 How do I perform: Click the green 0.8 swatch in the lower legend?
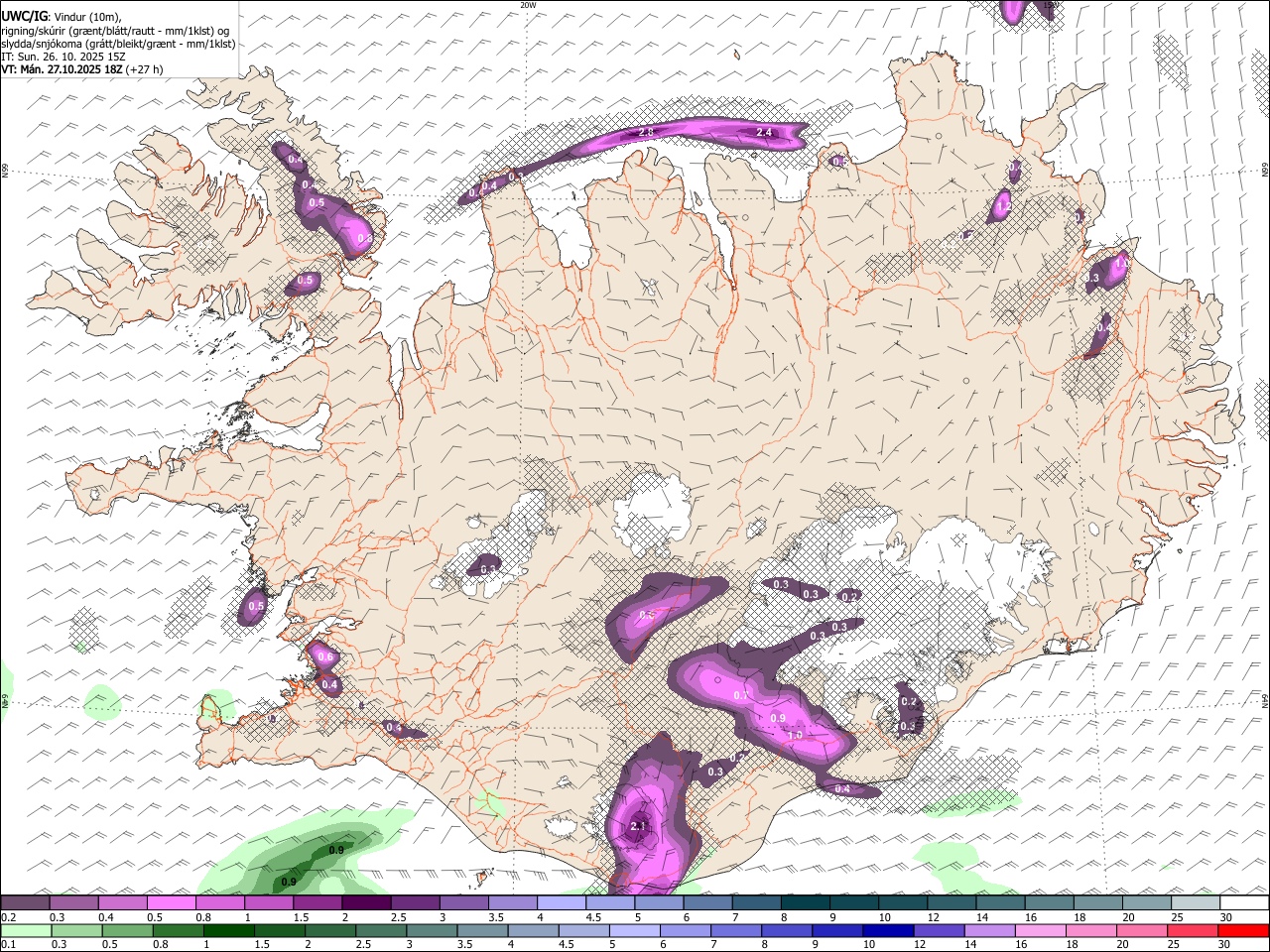178,930
